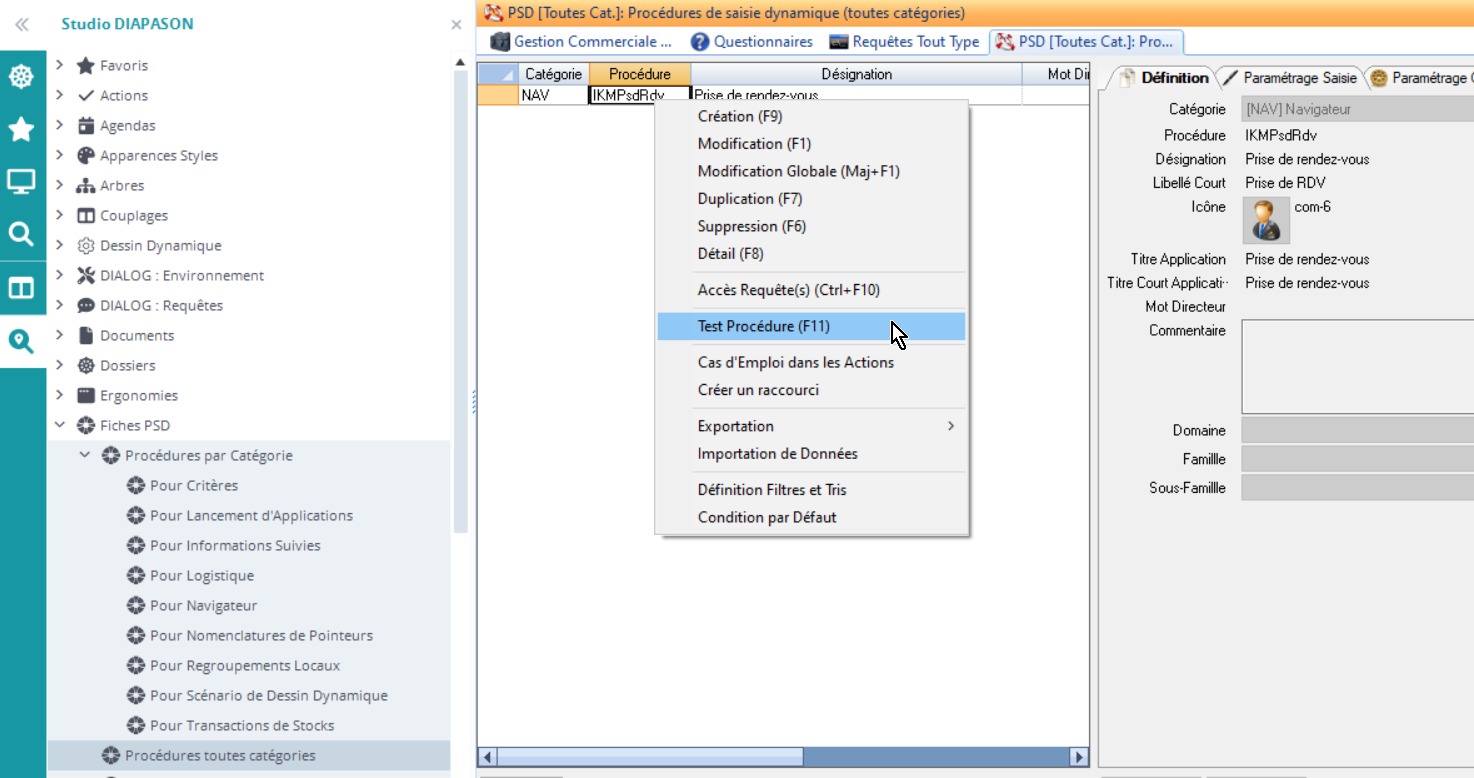Click the magnifier search sidebar icon
The width and height of the screenshot is (1474, 778).
tap(21, 235)
